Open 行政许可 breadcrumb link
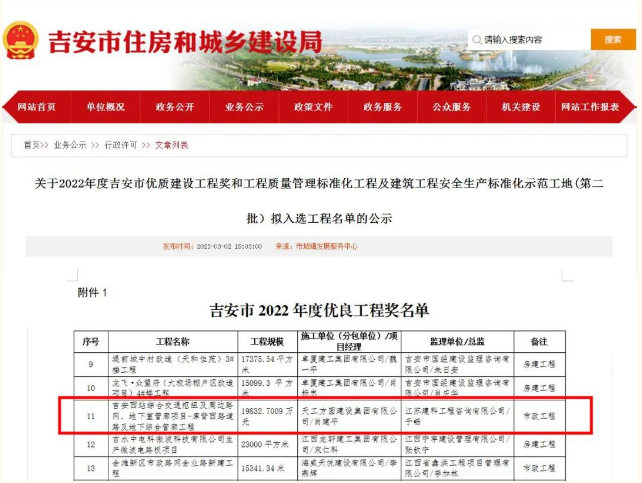This screenshot has width=642, height=483. click(119, 145)
